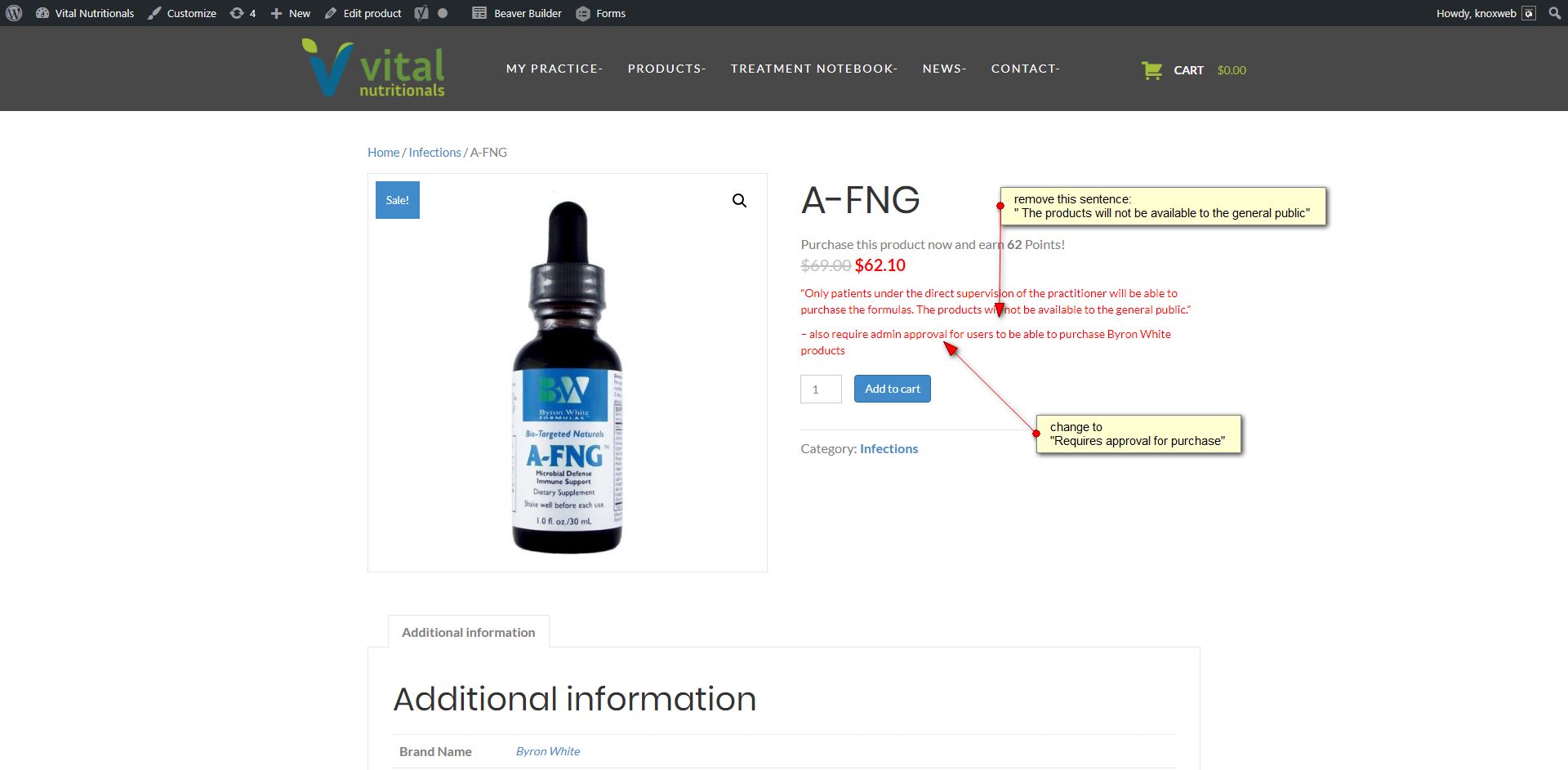
Task: Open the Byron White brand link
Action: point(548,751)
